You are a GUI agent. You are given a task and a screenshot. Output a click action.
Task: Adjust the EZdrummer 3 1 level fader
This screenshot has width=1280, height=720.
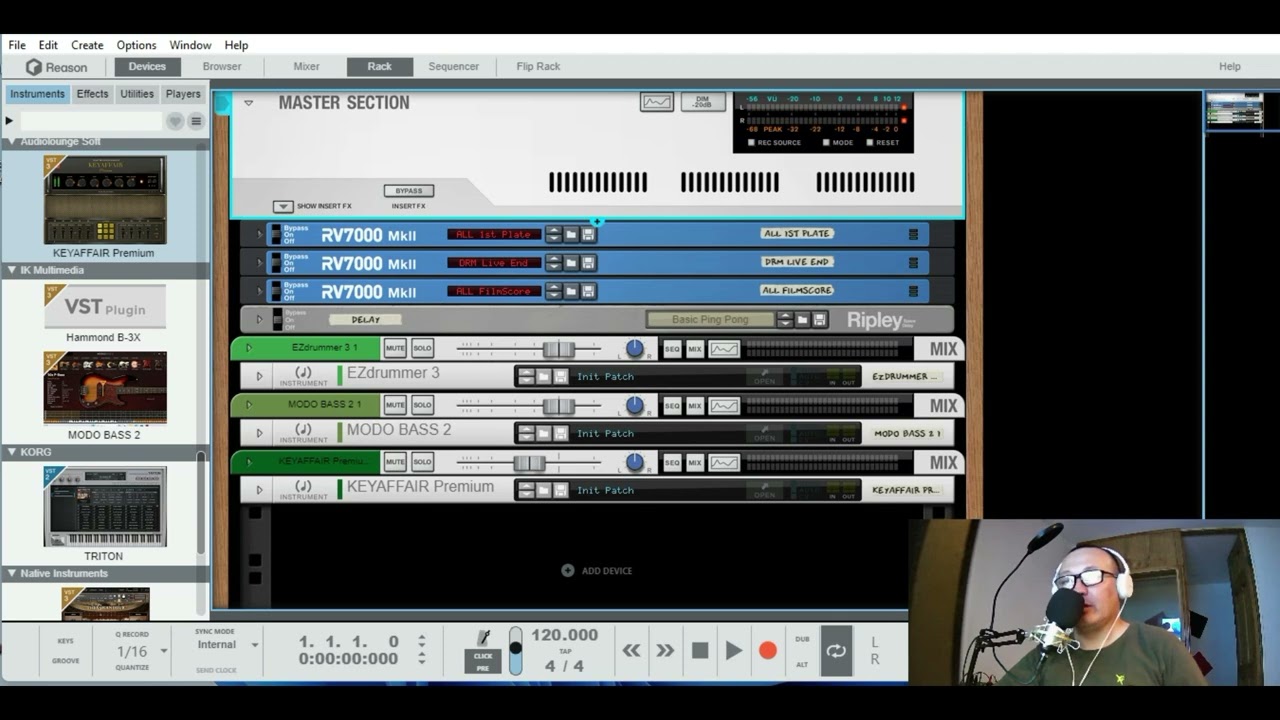click(558, 349)
